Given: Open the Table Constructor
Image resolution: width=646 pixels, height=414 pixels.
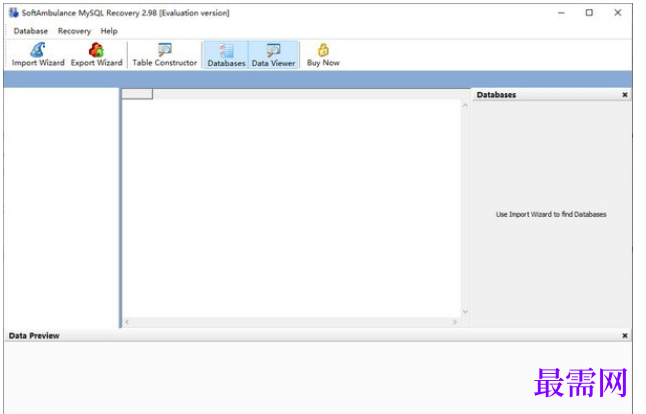Looking at the screenshot, I should [x=164, y=55].
